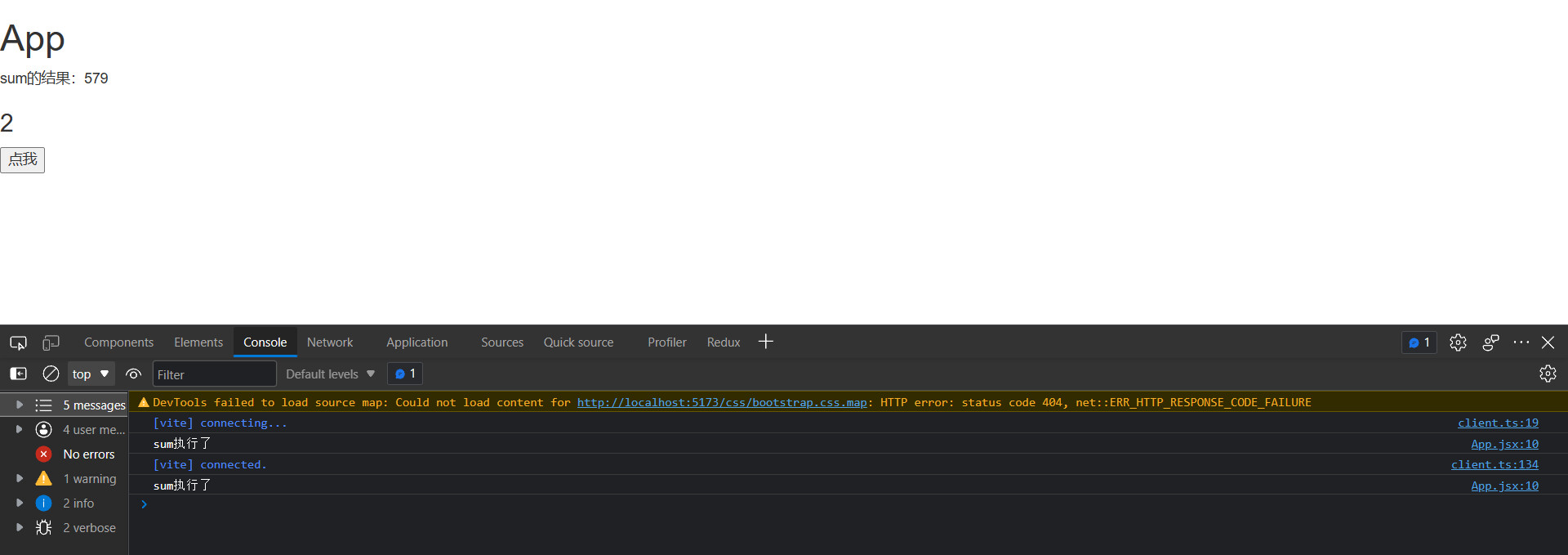Open the bootstrap.css.map URL link
The height and width of the screenshot is (555, 1568).
pyautogui.click(x=721, y=402)
